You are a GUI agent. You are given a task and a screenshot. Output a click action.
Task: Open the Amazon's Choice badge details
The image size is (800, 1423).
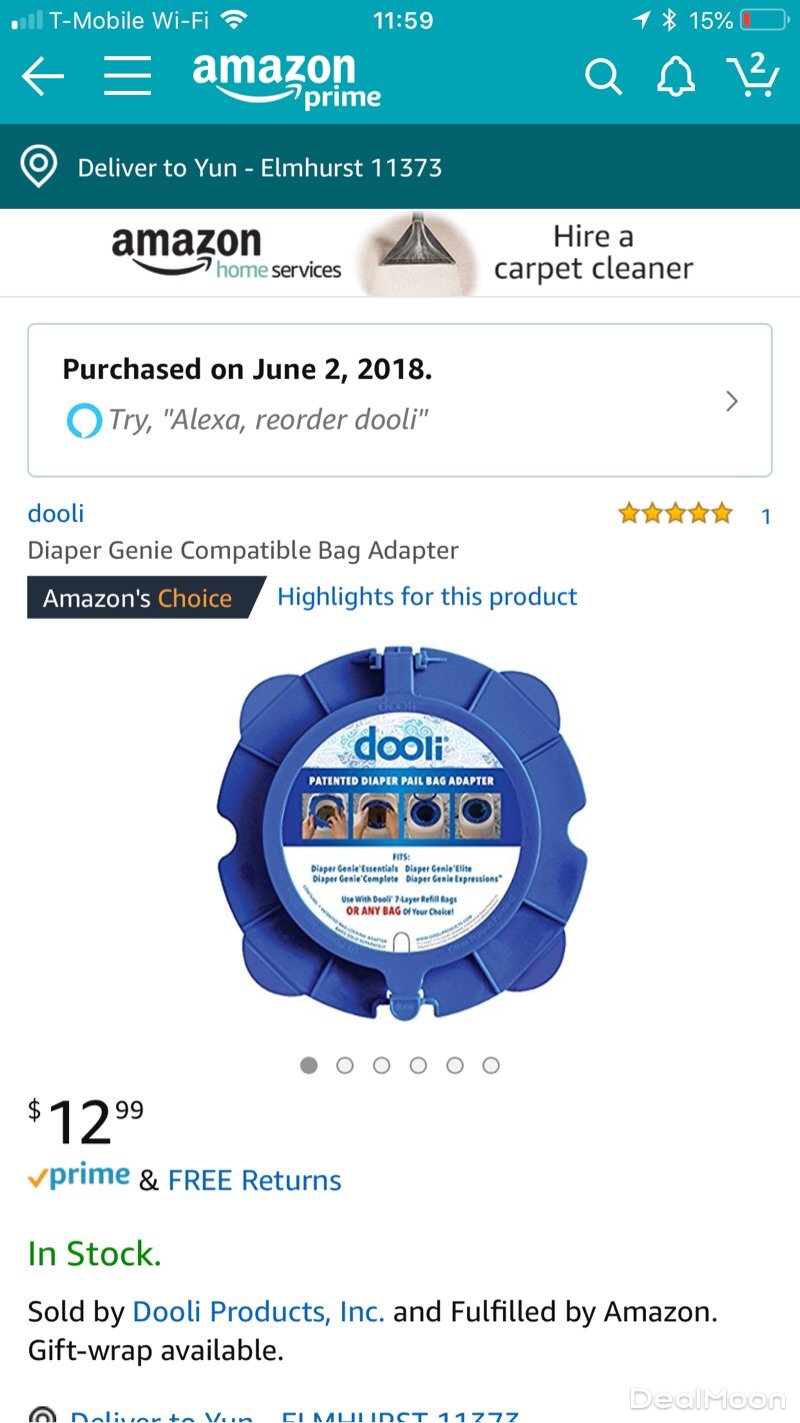[146, 598]
